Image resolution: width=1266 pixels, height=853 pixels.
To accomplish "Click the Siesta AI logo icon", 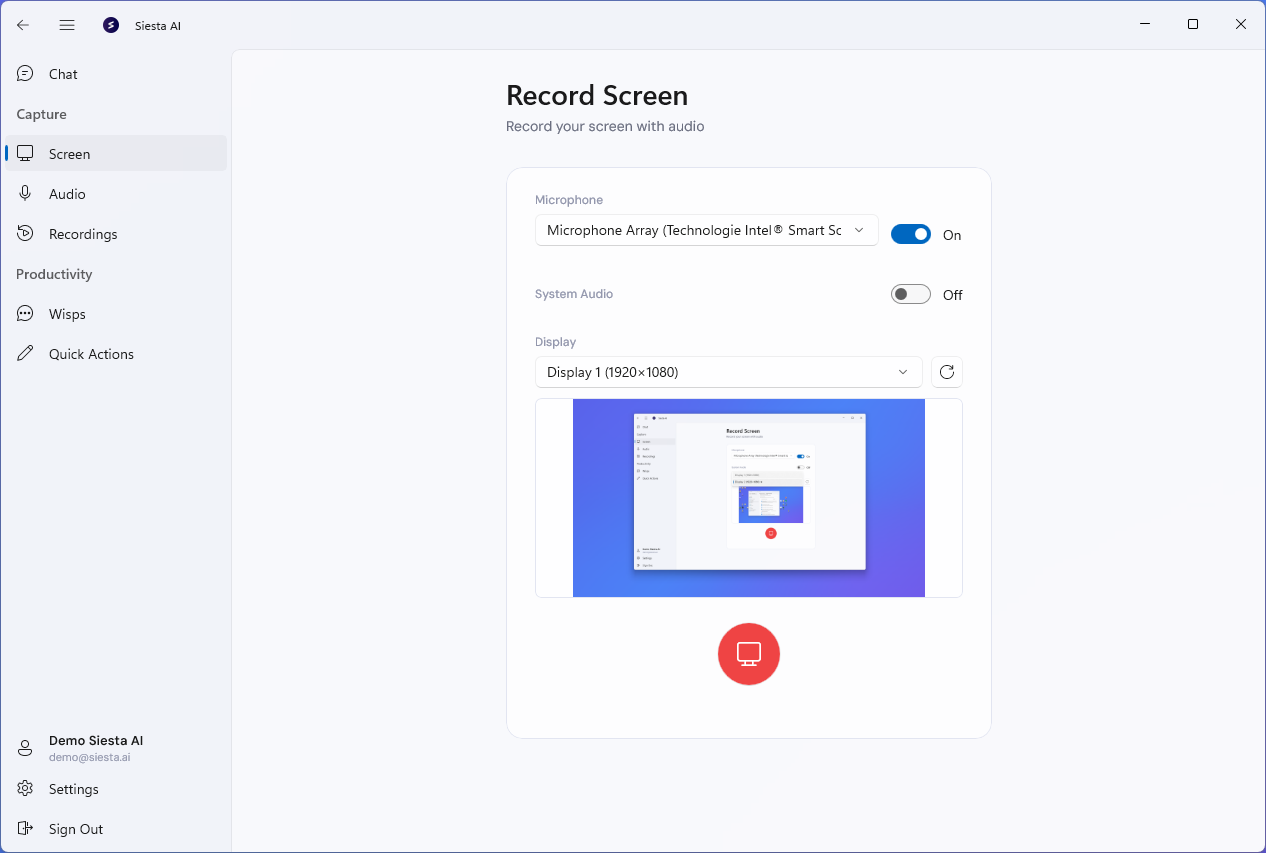I will (x=111, y=25).
